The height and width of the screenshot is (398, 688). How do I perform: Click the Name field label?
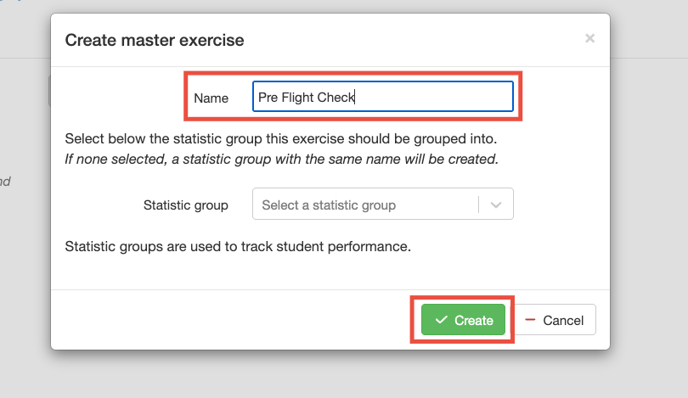(x=211, y=98)
